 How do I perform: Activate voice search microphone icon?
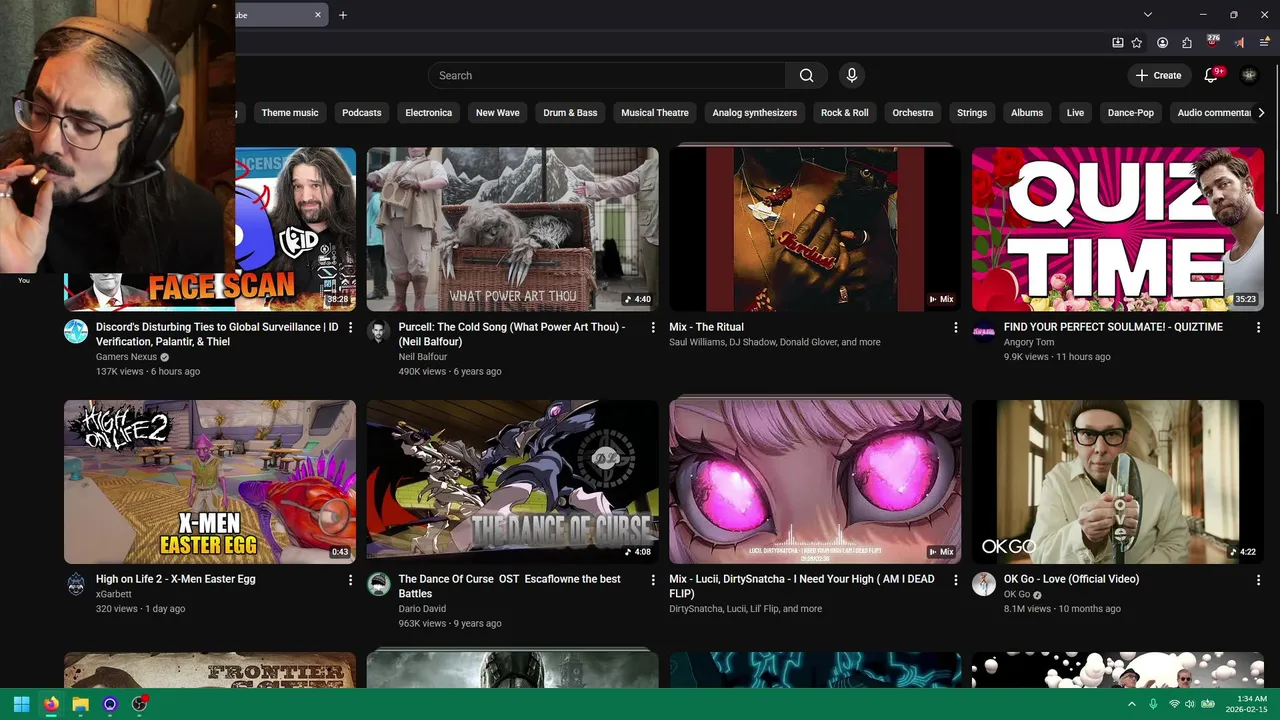coord(852,75)
